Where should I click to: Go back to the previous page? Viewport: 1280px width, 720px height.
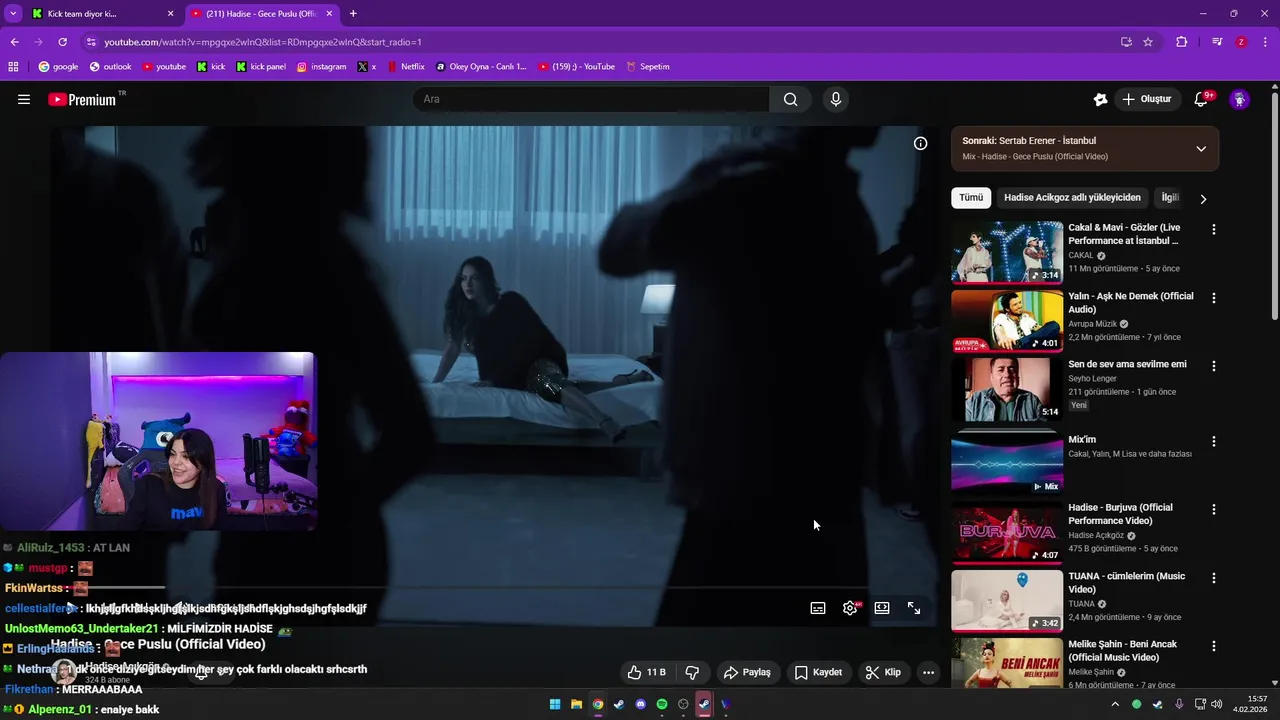point(14,42)
